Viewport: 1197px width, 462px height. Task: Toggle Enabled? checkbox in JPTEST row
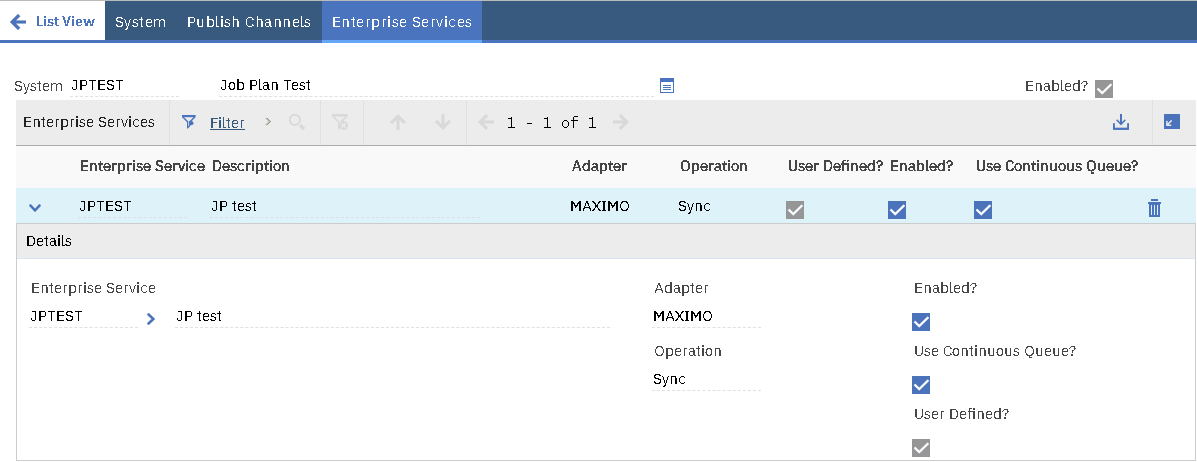897,210
